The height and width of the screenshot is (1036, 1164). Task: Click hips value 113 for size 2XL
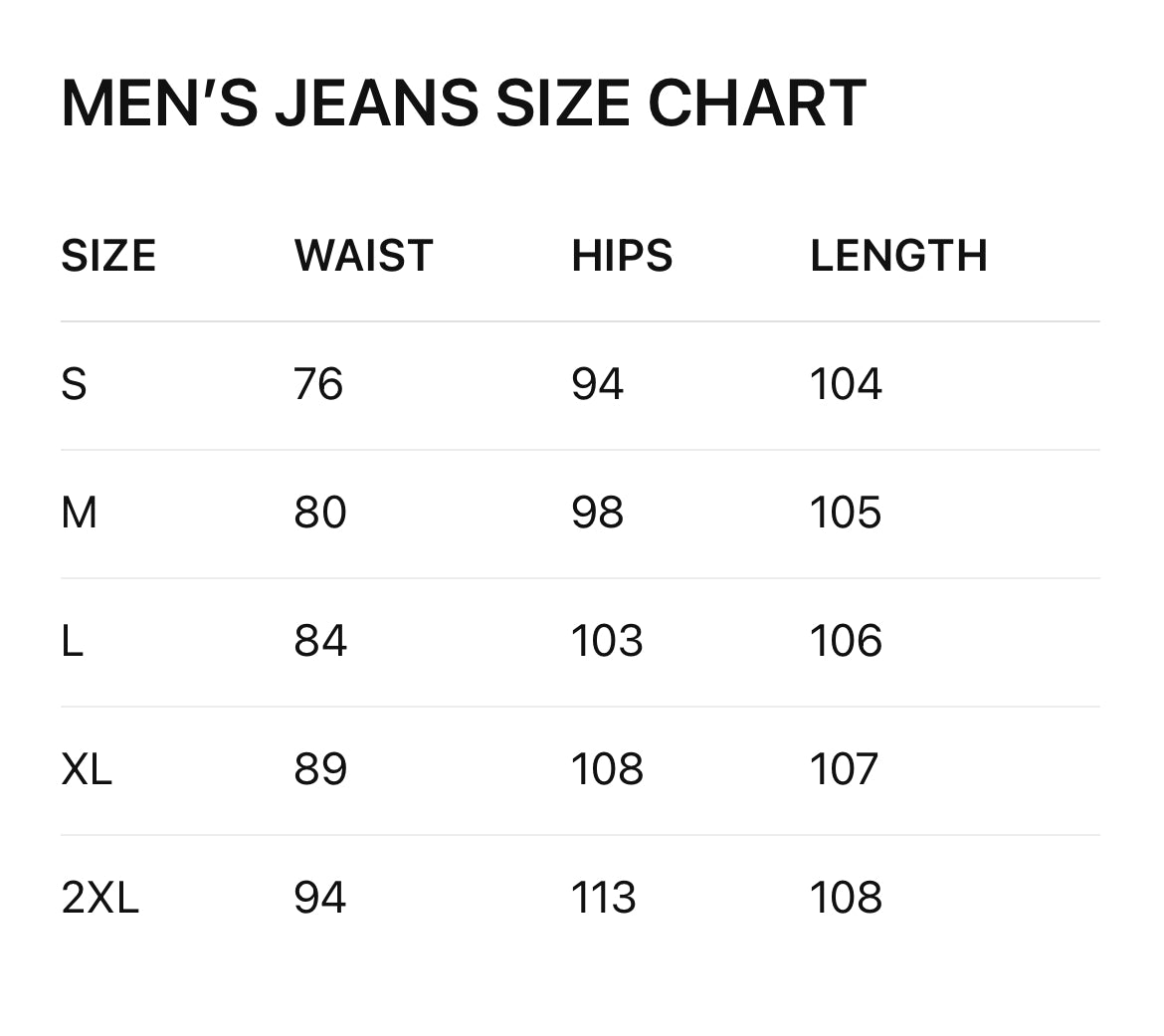pyautogui.click(x=604, y=898)
